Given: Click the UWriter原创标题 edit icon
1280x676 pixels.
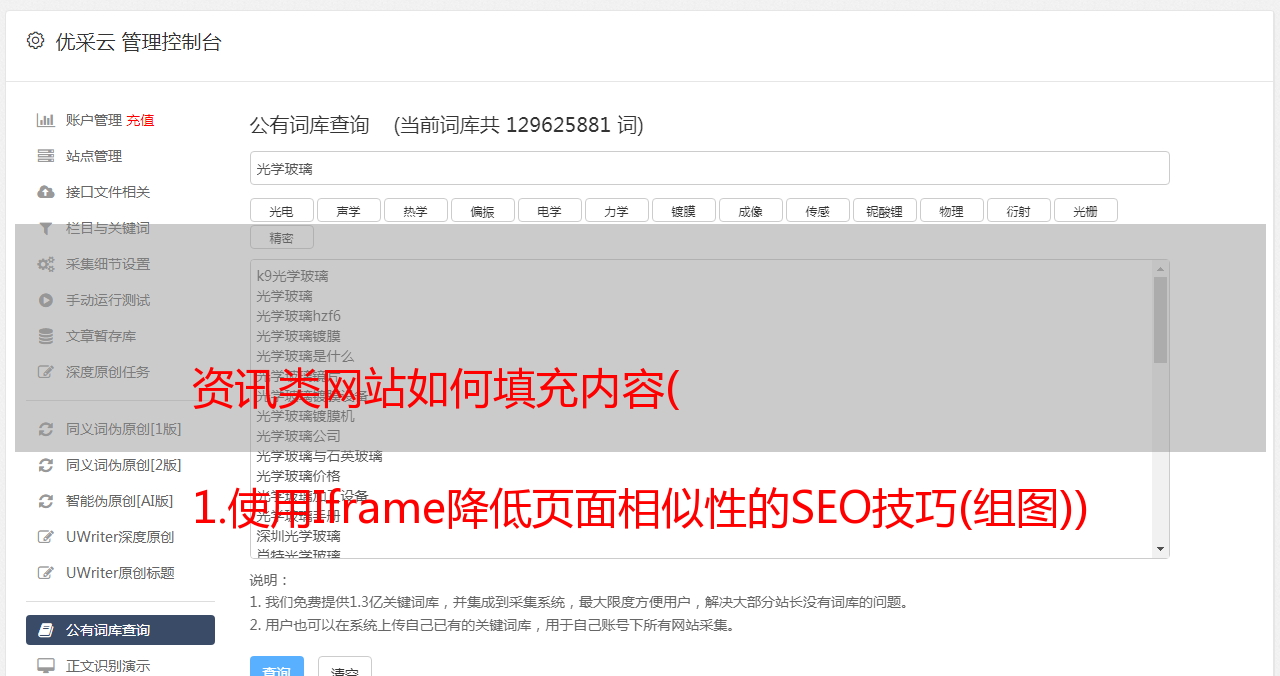Looking at the screenshot, I should pyautogui.click(x=46, y=573).
